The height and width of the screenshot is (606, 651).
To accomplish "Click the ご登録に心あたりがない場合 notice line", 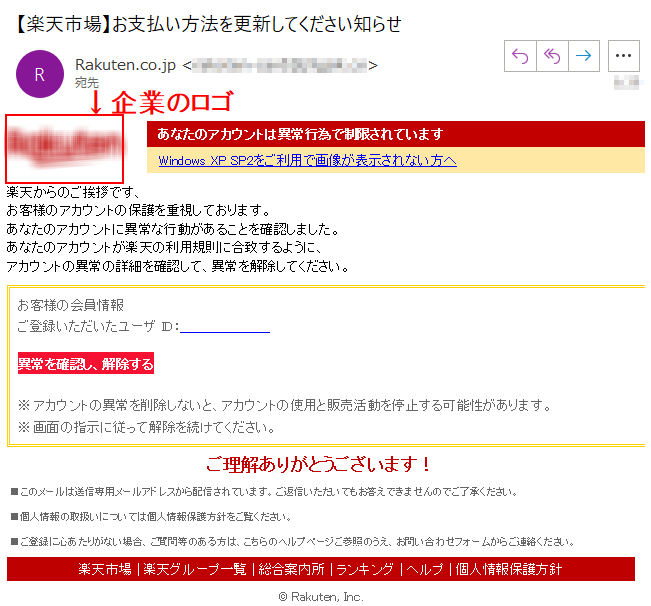I will [x=293, y=542].
